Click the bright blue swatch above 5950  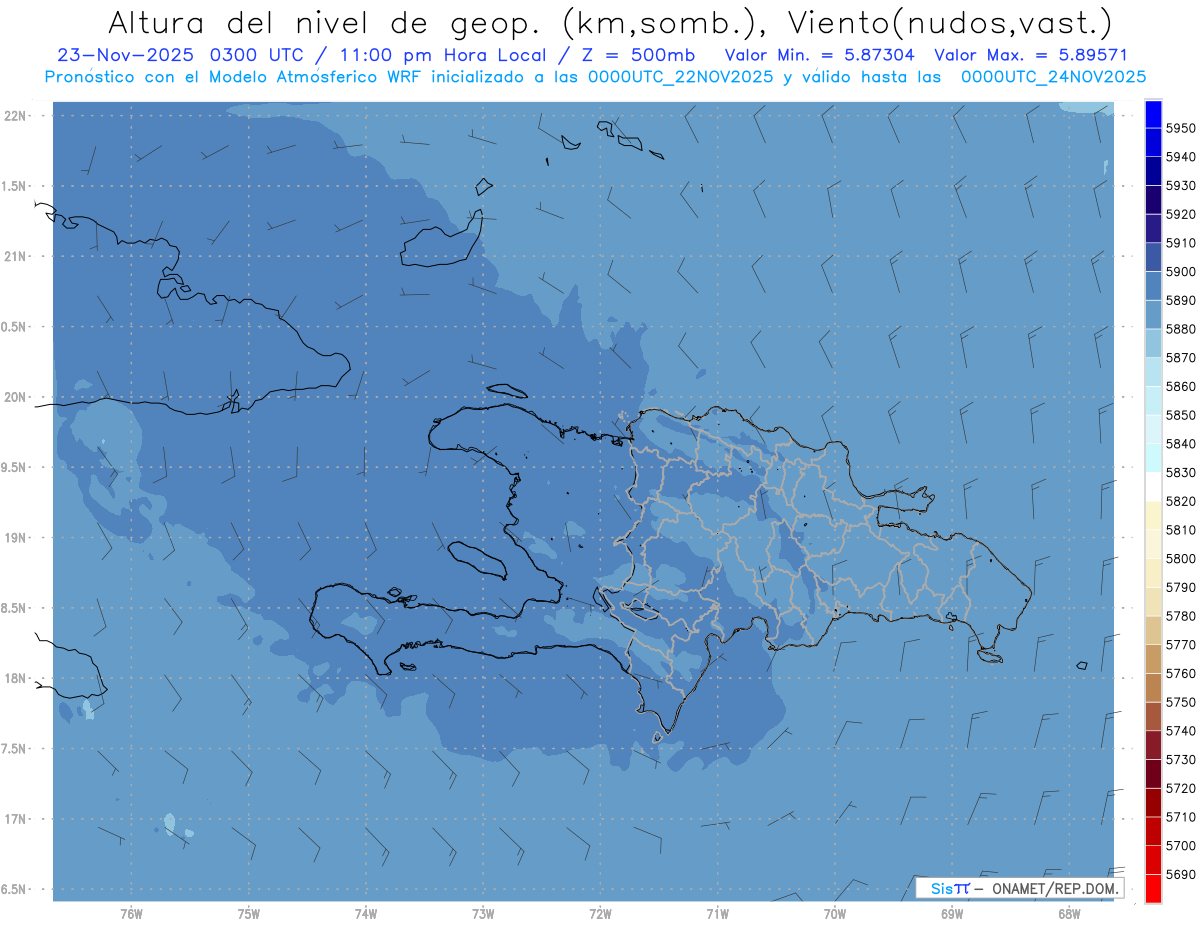1153,114
